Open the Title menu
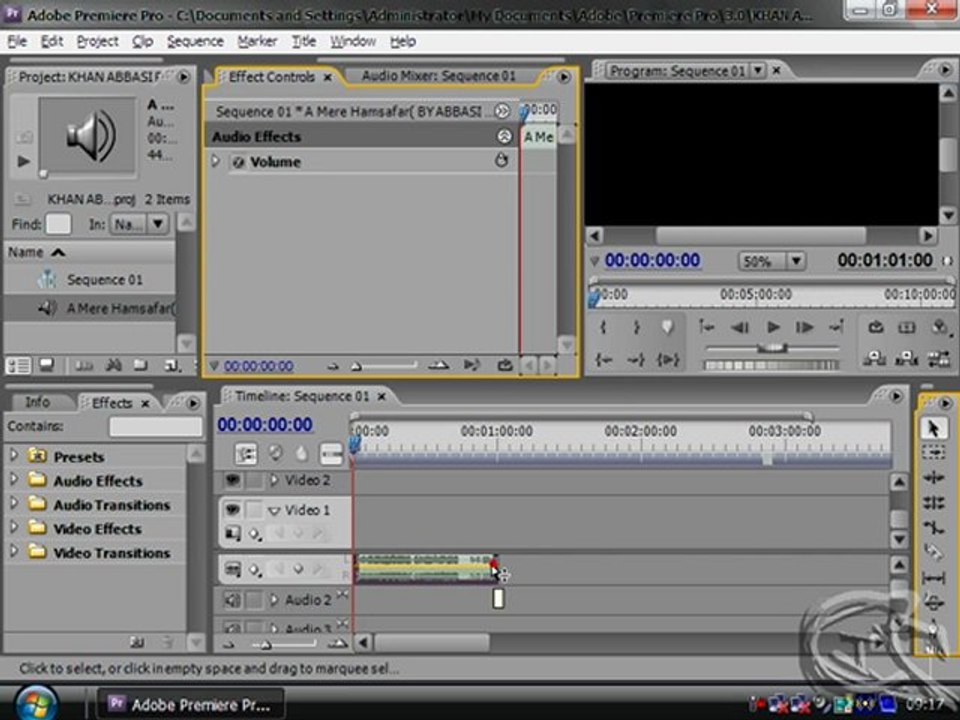Screen dimensions: 960x720 click(304, 42)
